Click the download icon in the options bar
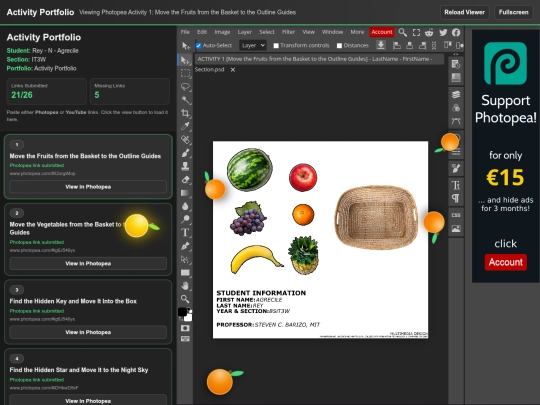540x405 pixels. 381,45
